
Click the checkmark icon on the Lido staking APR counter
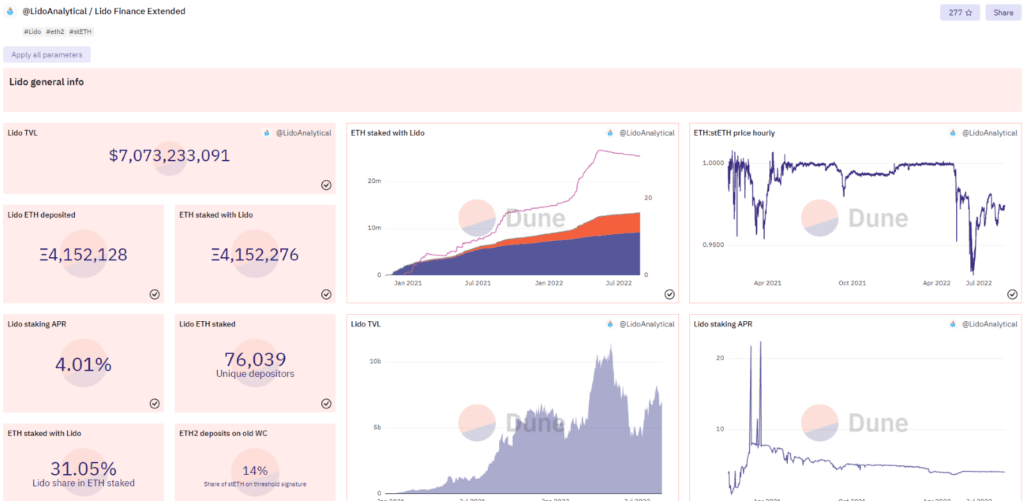click(x=154, y=403)
